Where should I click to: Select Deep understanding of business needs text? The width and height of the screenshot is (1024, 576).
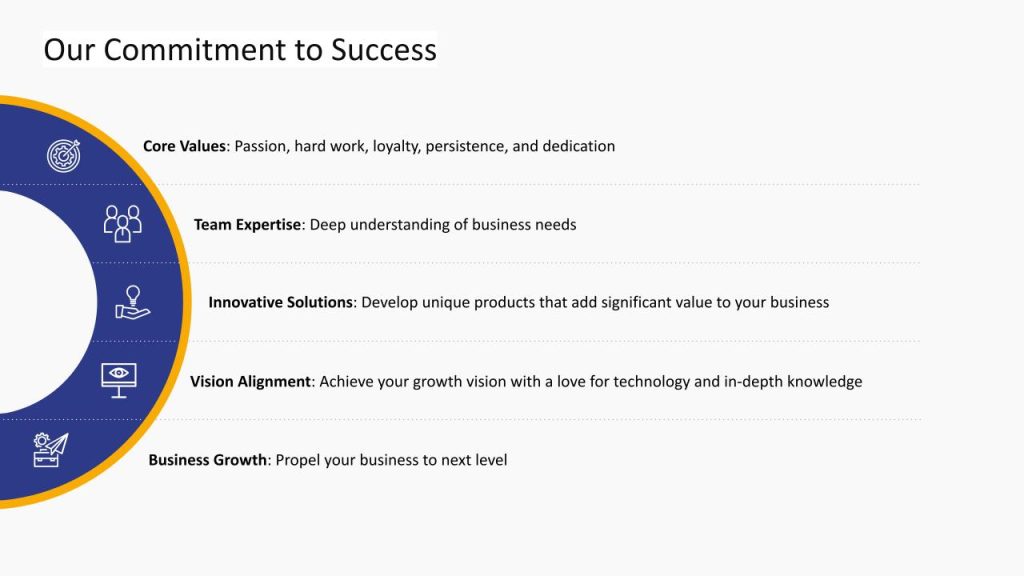443,225
